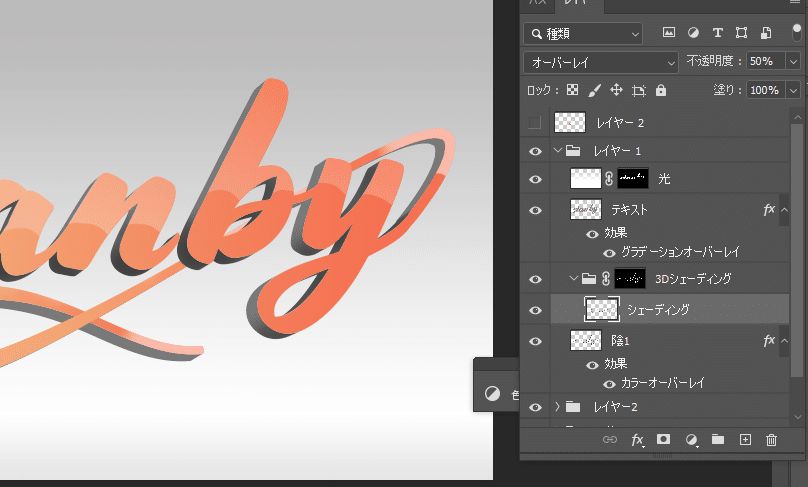Screen dimensions: 808x487
Task: Select the 3Dシェーディング group mask thumbnail
Action: click(x=630, y=278)
